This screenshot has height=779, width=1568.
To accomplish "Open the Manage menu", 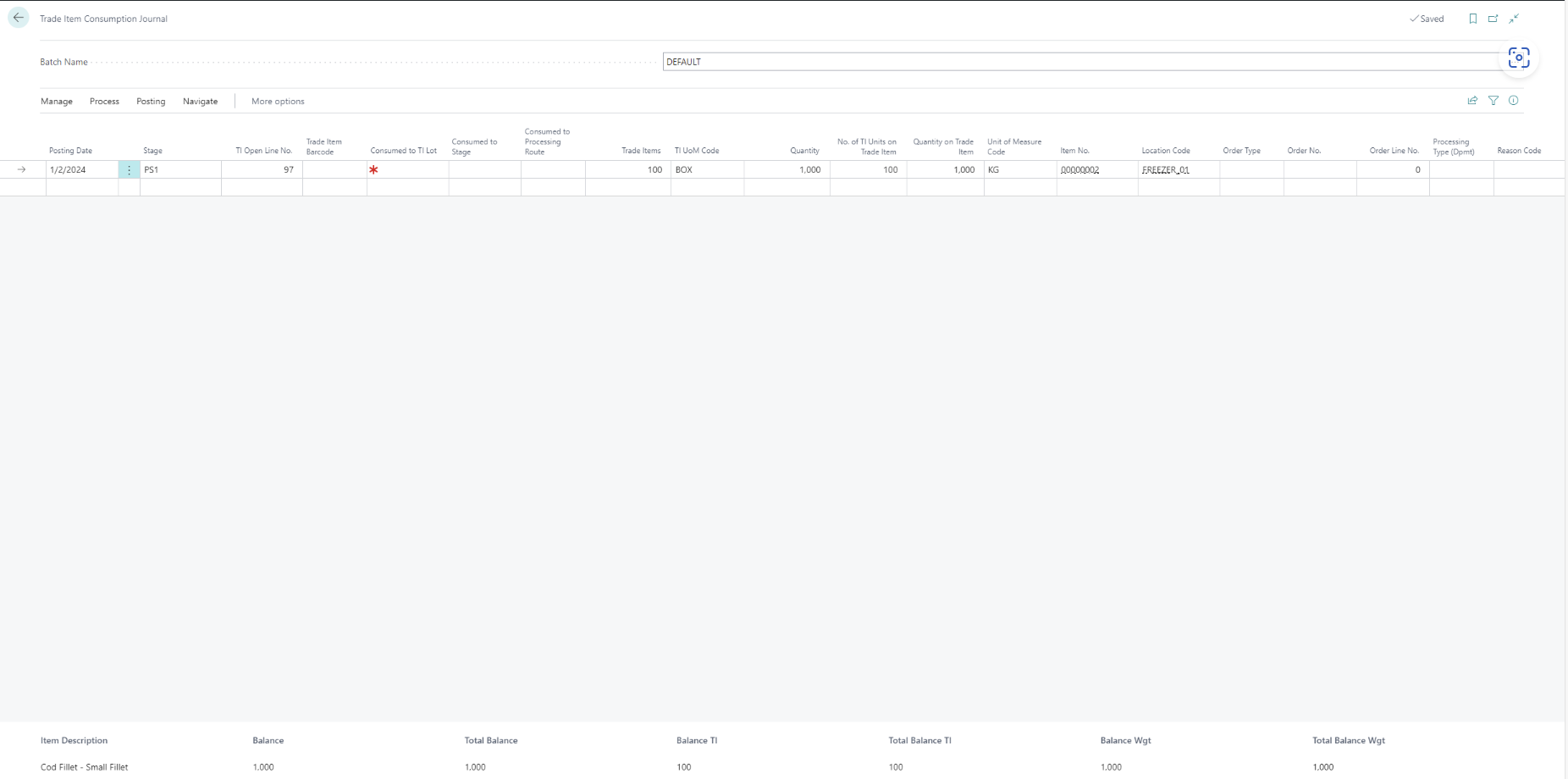I will pyautogui.click(x=57, y=102).
